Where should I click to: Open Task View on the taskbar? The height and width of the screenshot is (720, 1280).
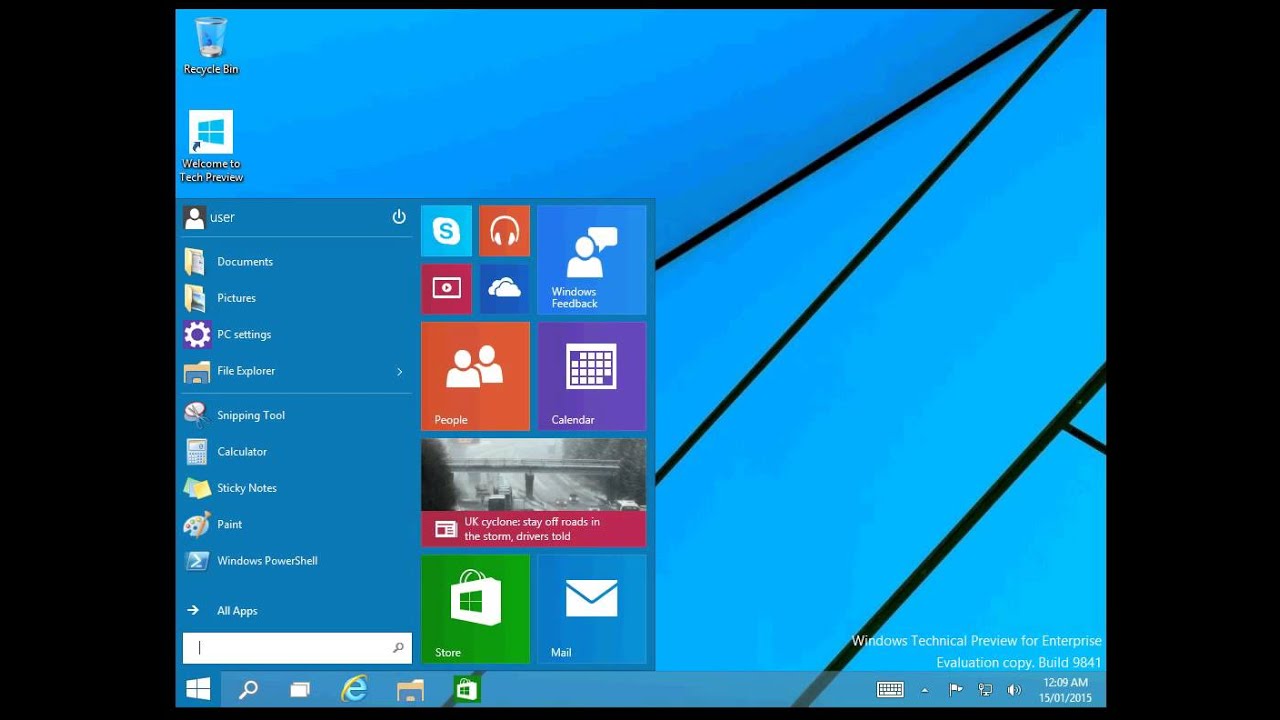(300, 689)
